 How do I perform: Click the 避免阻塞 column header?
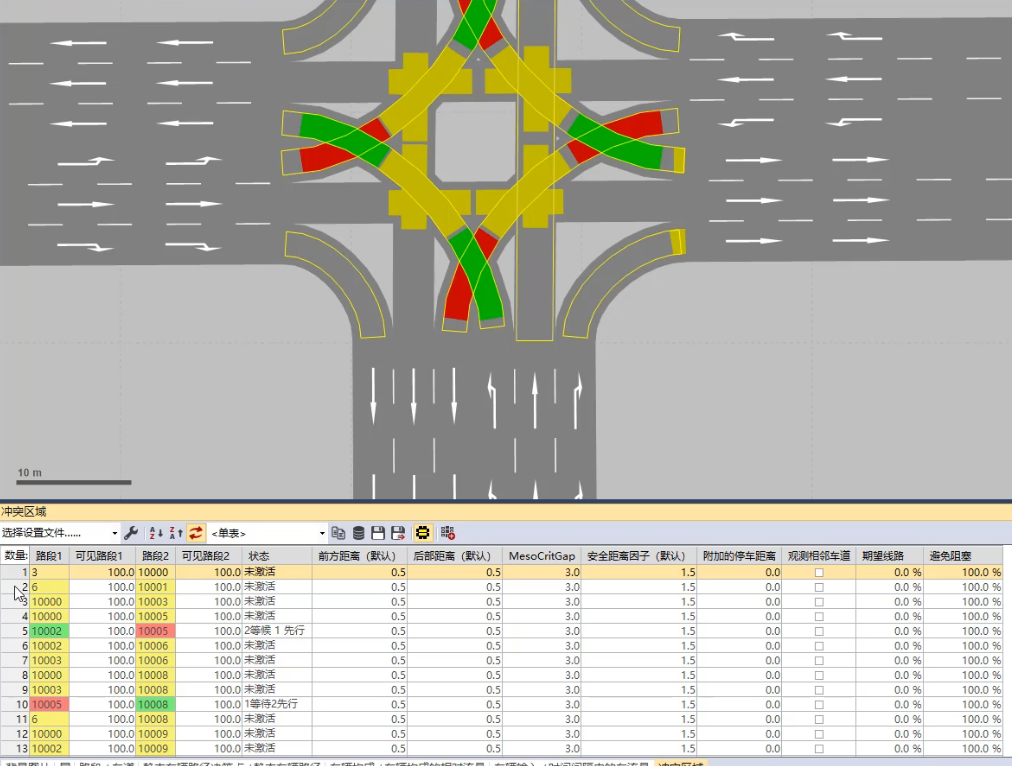click(x=963, y=556)
